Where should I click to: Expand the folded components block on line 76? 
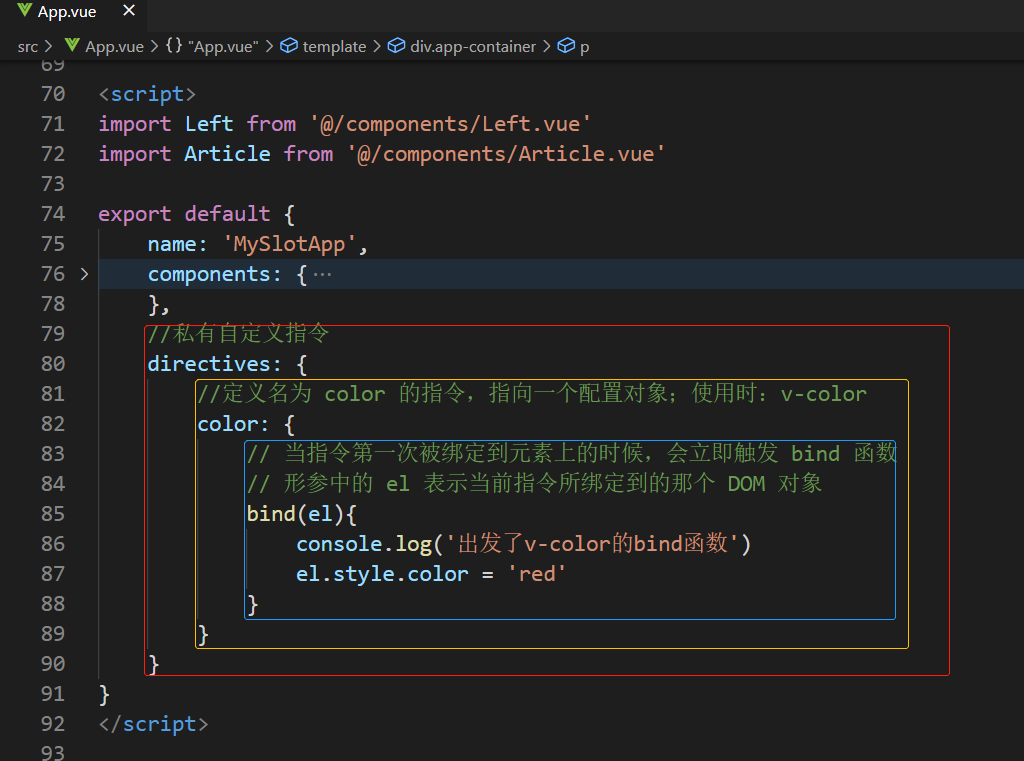coord(84,274)
